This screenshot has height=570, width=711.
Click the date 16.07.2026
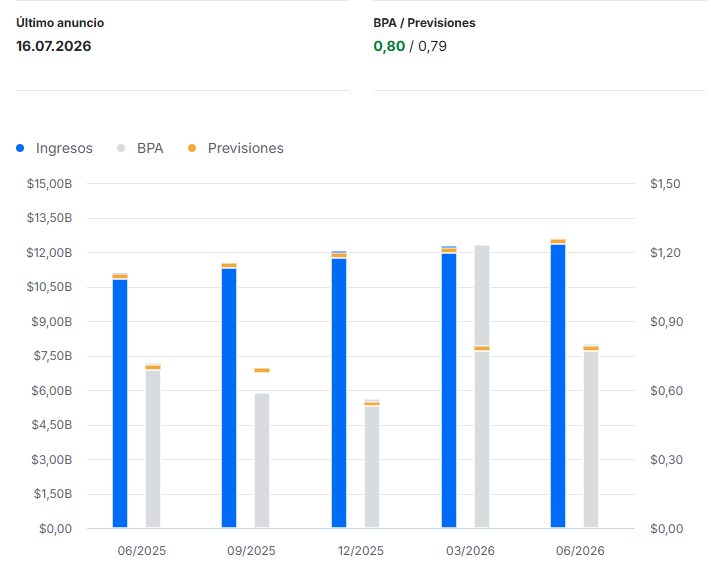(54, 46)
